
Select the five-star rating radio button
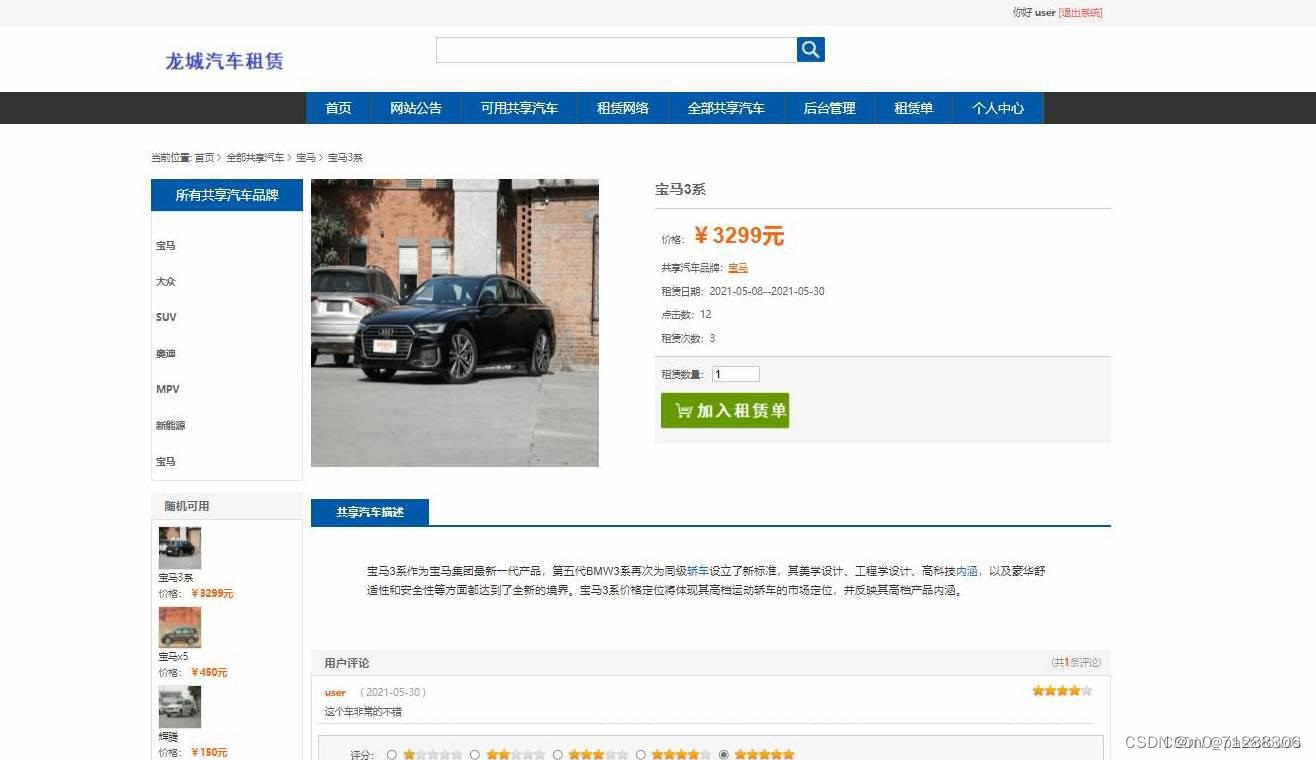pyautogui.click(x=724, y=755)
